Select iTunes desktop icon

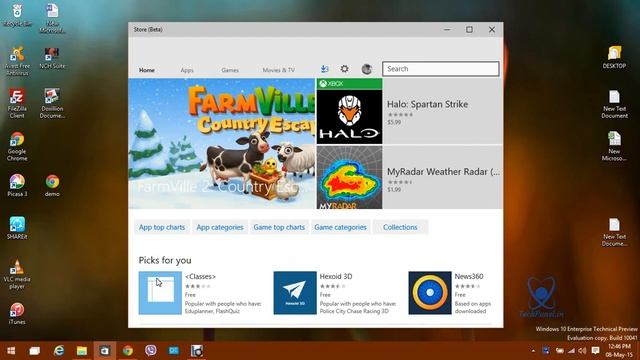click(x=17, y=313)
